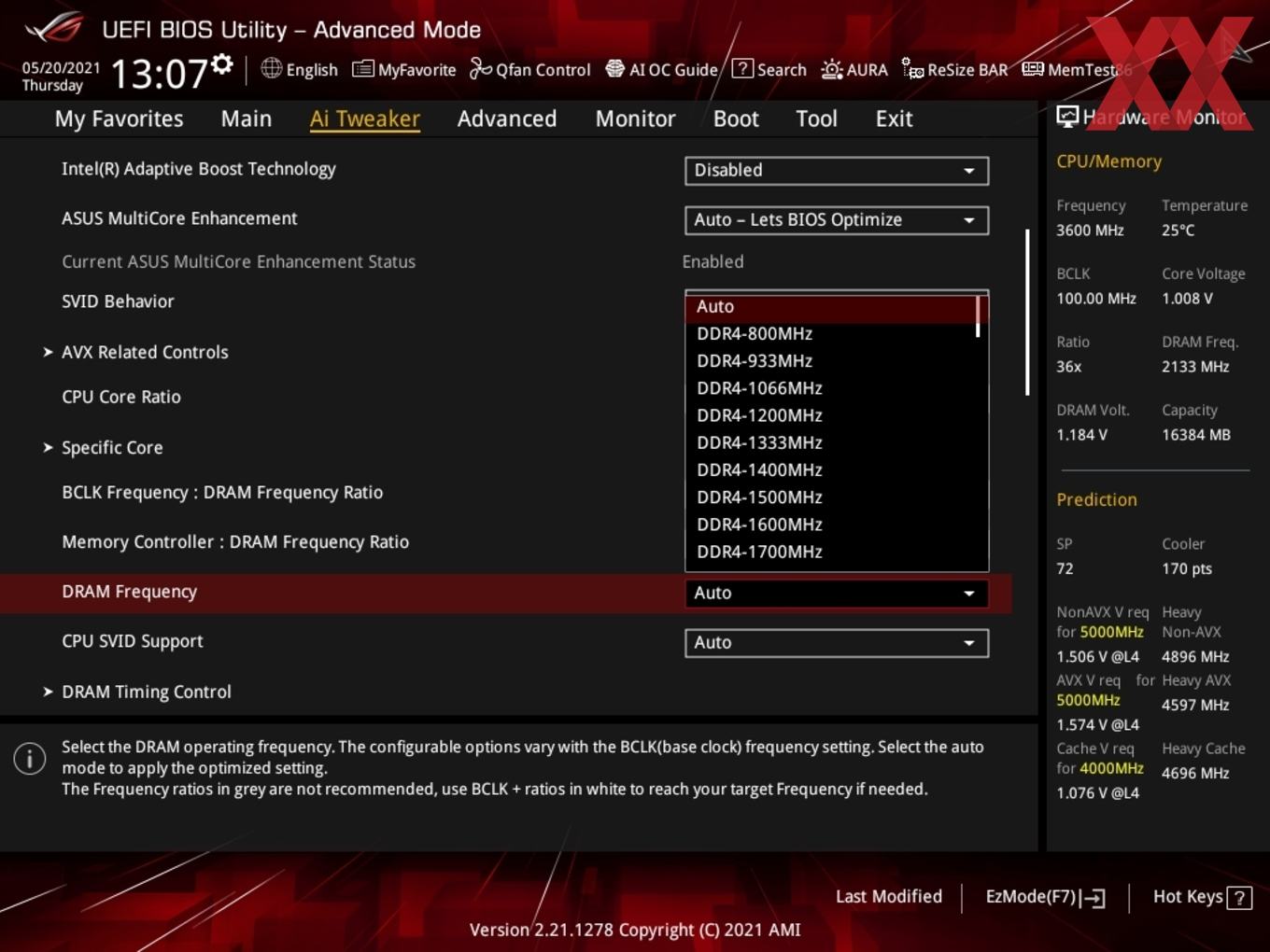Click the frequency list scrollbar thumb
The height and width of the screenshot is (952, 1270).
(978, 316)
